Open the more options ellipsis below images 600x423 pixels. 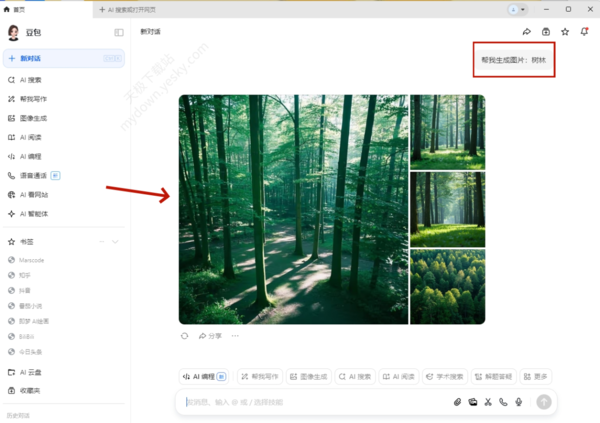235,336
